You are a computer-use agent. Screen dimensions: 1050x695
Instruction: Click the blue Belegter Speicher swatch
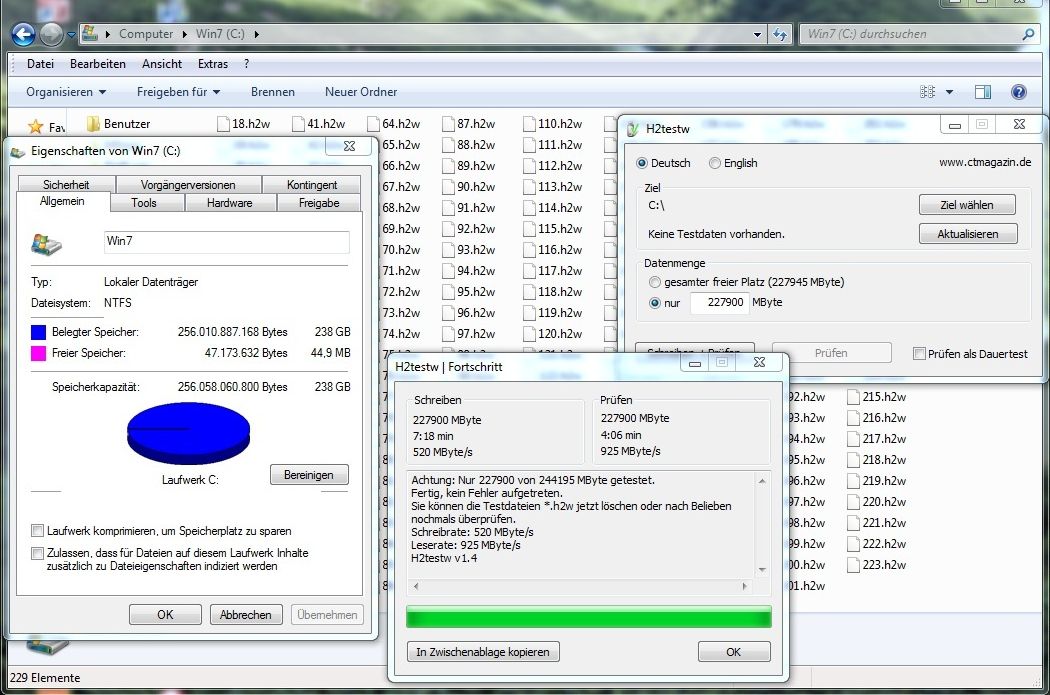click(x=39, y=332)
